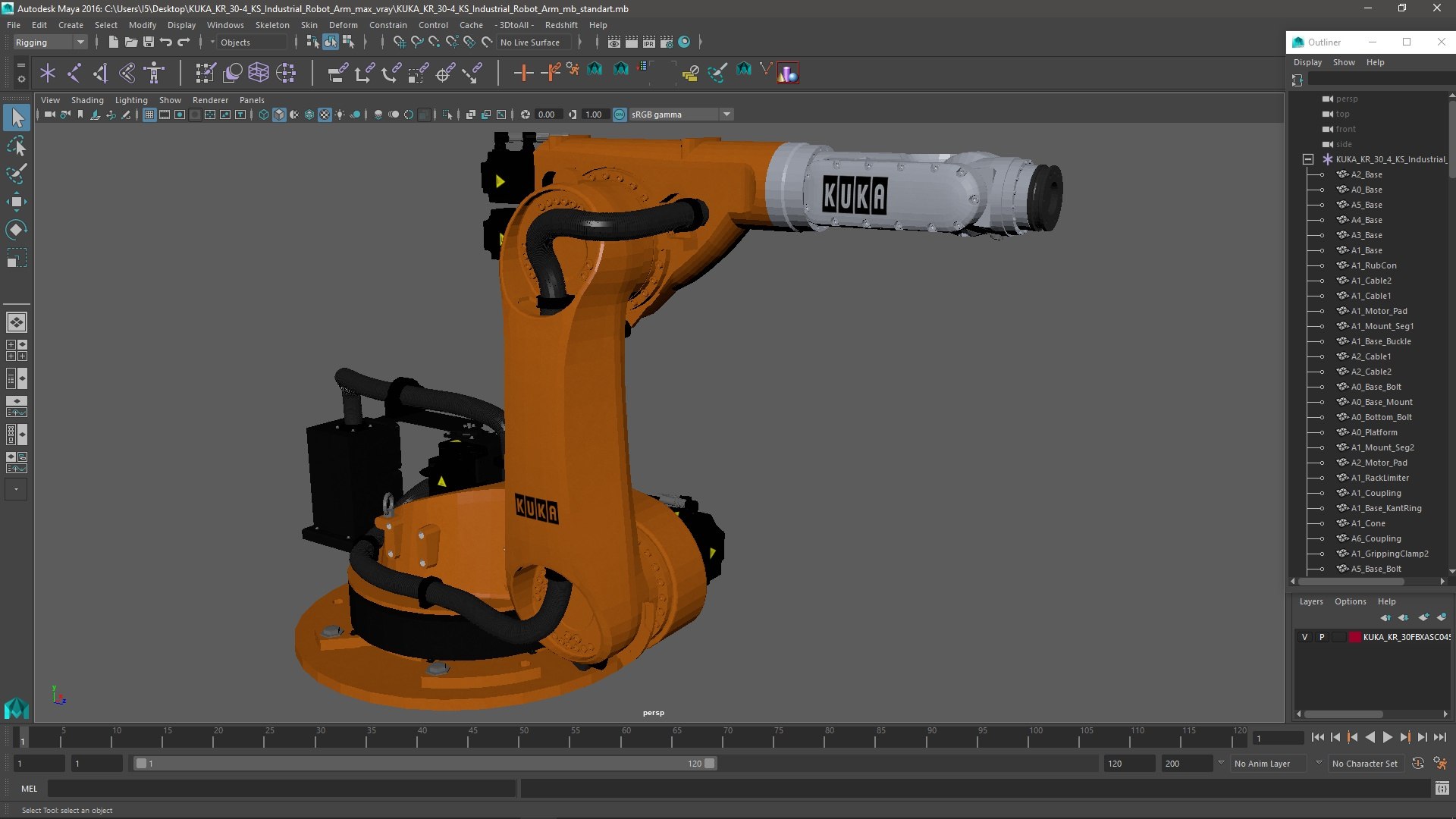Choose the Rotate tool in the toolbox
The height and width of the screenshot is (819, 1456).
pos(17,230)
